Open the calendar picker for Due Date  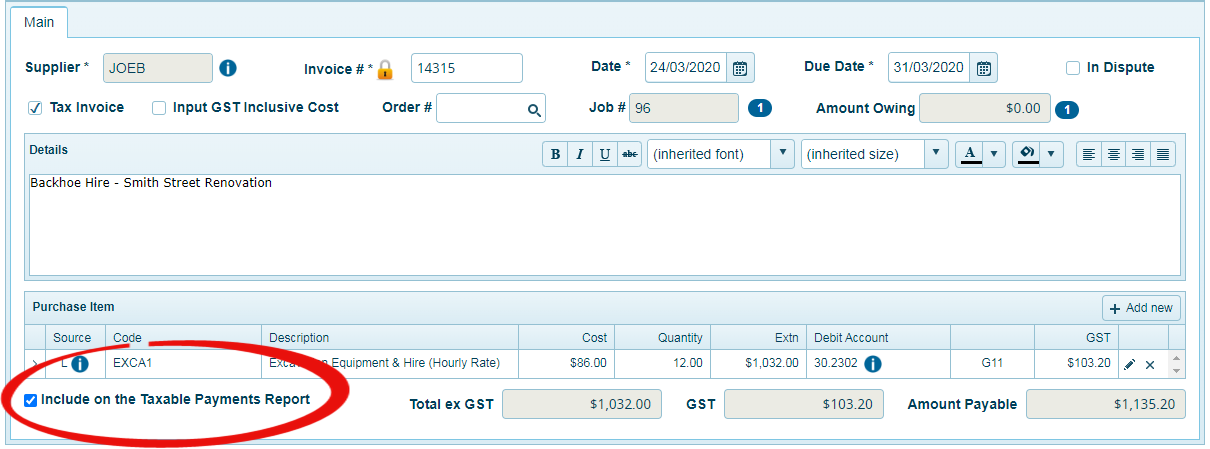tap(984, 68)
